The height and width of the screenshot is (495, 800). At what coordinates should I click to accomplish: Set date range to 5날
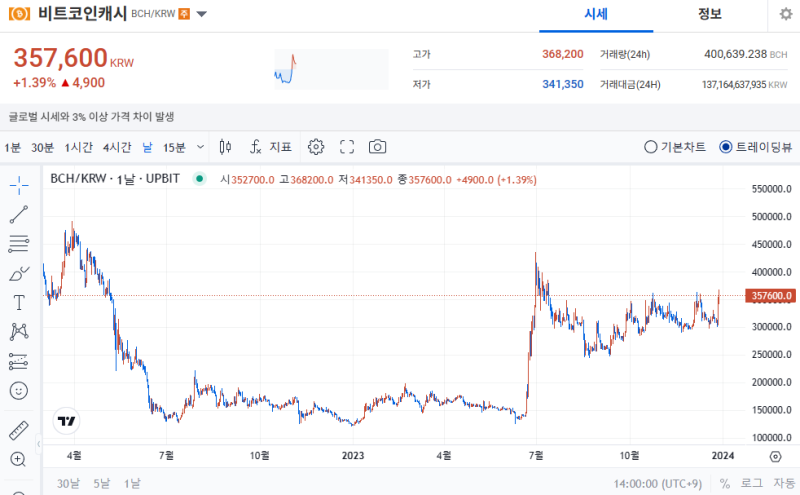102,483
